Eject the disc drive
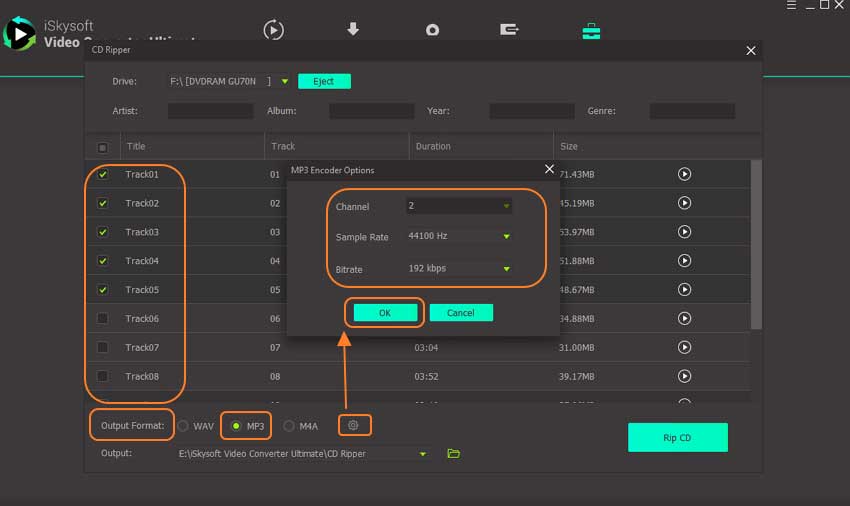This screenshot has height=506, width=850. (x=325, y=82)
